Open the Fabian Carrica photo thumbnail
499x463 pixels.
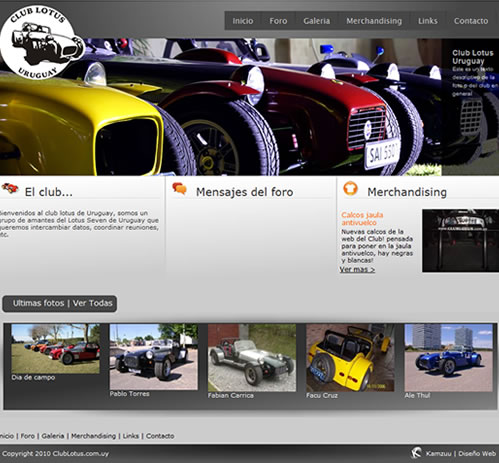(252, 358)
